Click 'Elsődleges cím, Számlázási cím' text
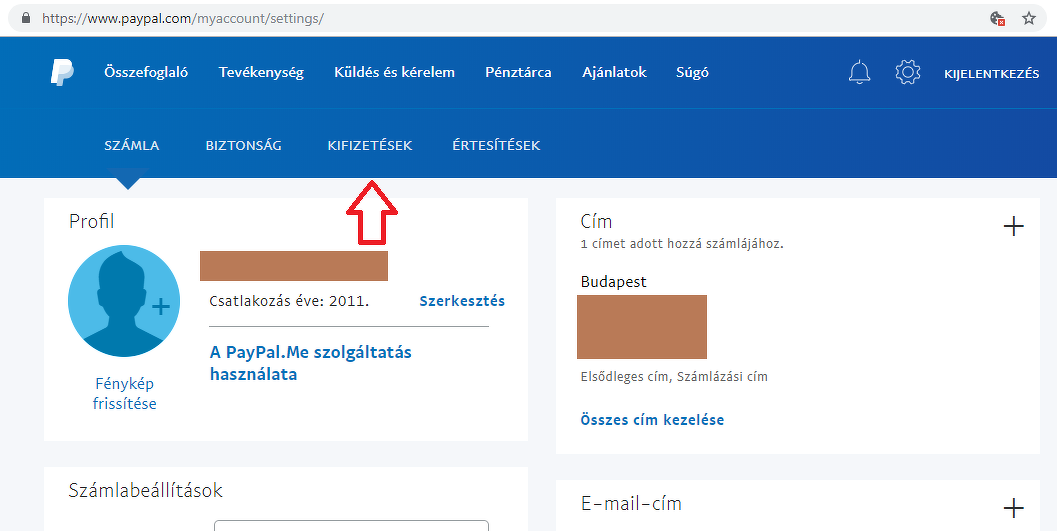This screenshot has width=1057, height=531. 674,377
